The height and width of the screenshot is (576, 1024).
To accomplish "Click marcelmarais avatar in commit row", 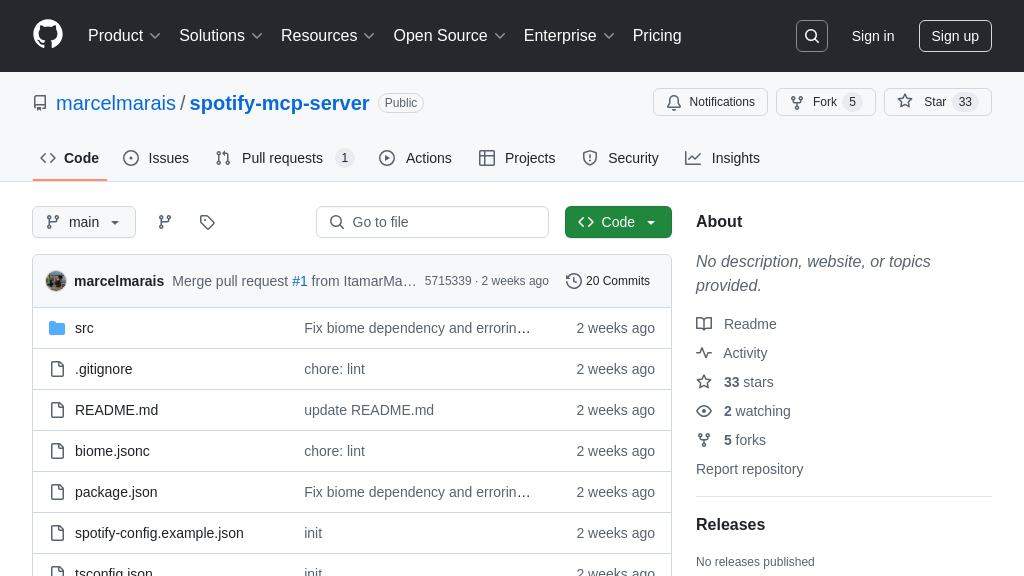I will click(56, 281).
